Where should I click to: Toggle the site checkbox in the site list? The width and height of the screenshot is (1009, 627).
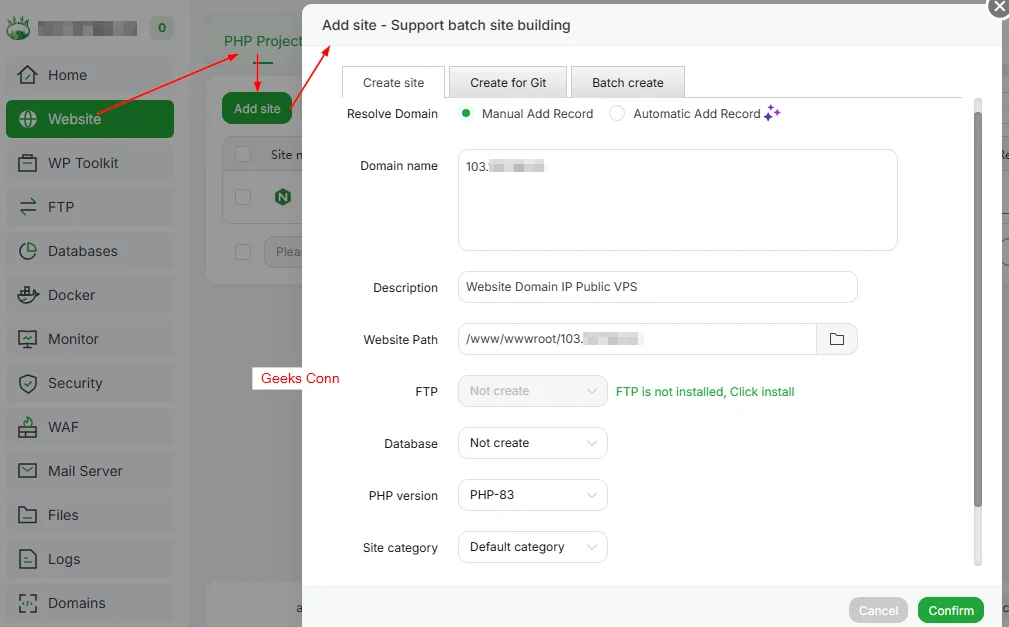point(242,197)
